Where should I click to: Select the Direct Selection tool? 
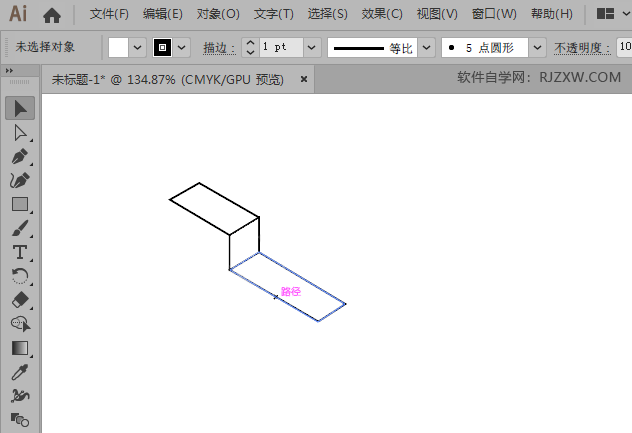coord(20,133)
